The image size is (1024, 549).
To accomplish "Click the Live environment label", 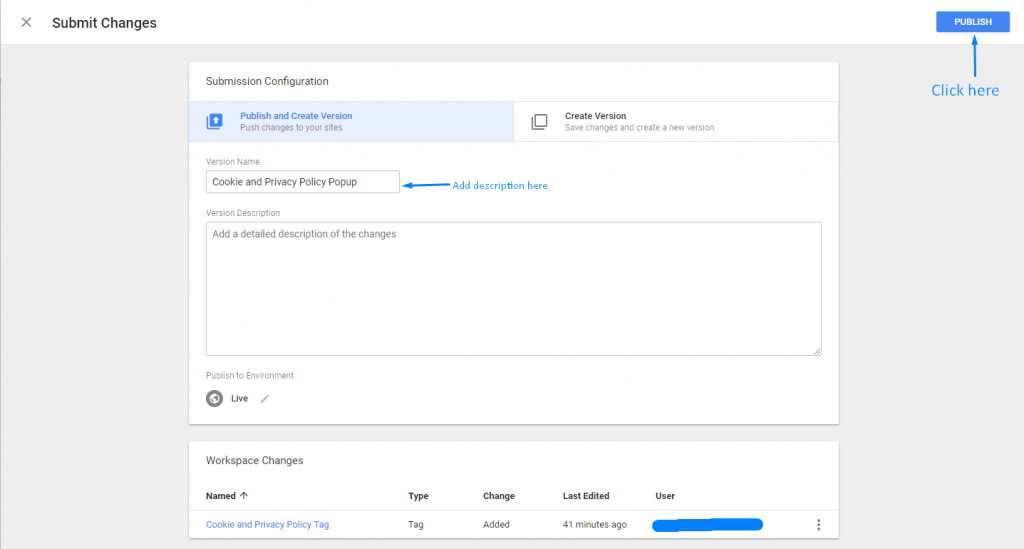I will 239,398.
